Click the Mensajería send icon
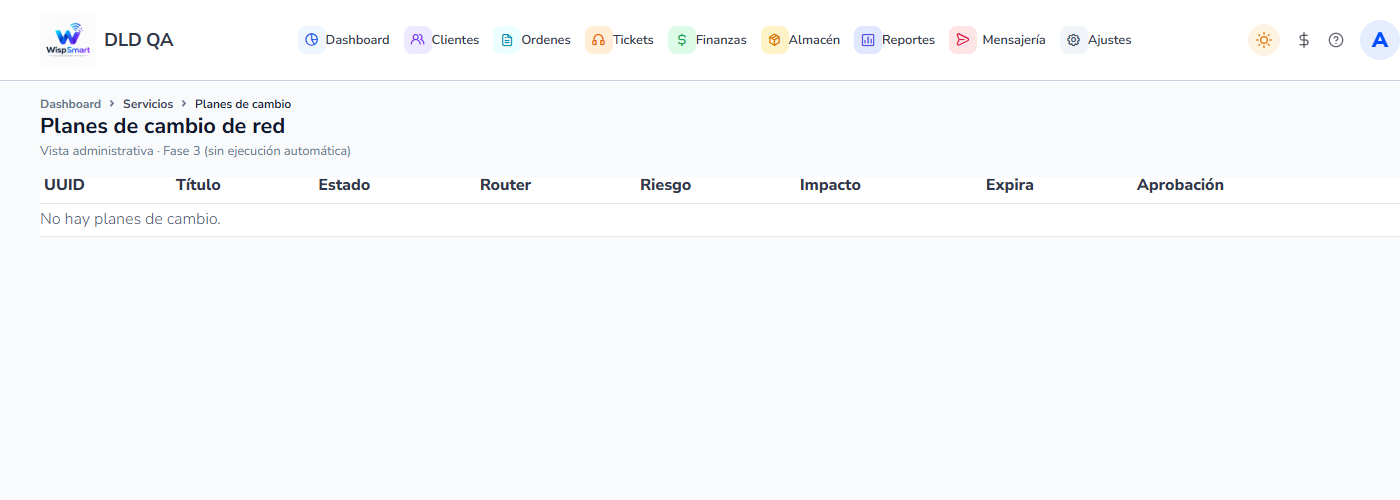1400x500 pixels. [963, 40]
